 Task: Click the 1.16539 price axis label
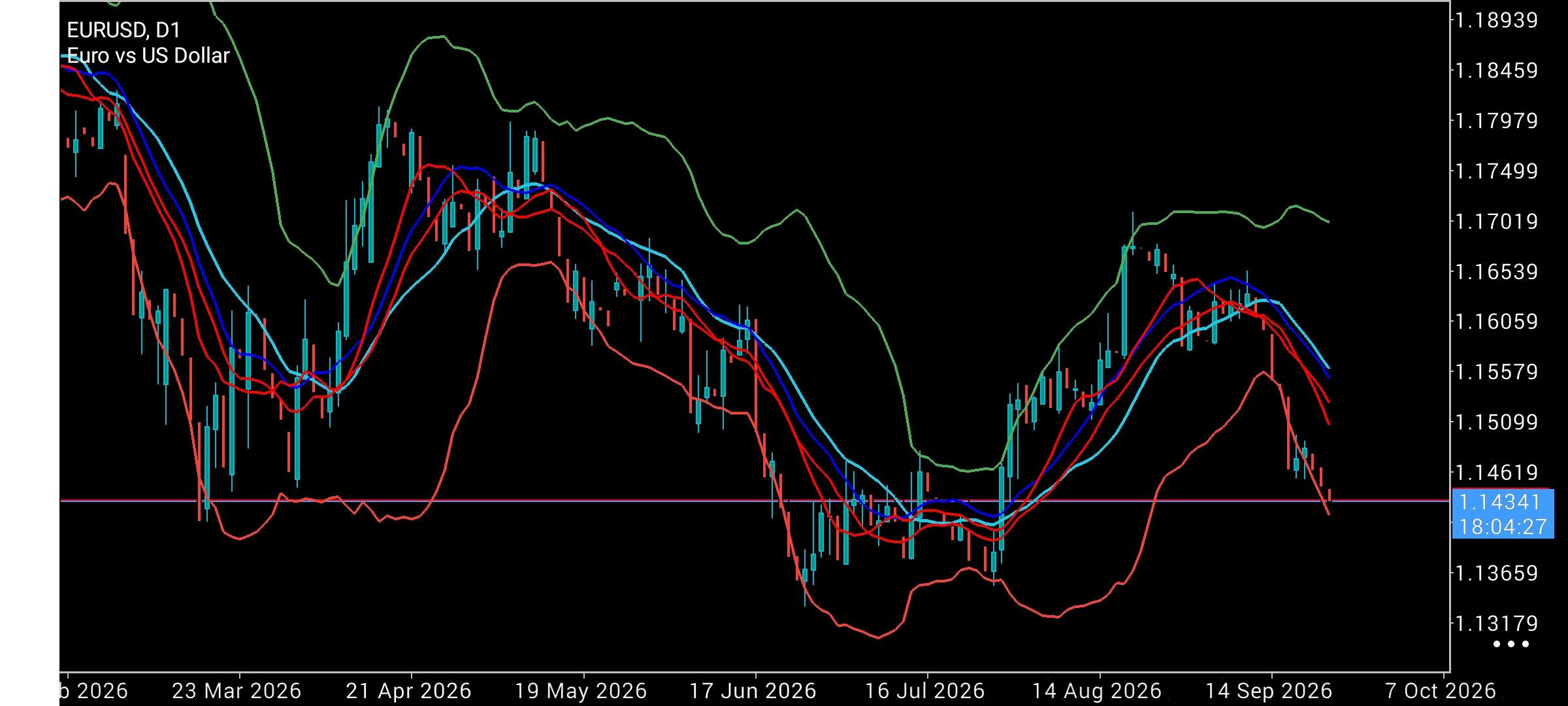click(x=1497, y=272)
